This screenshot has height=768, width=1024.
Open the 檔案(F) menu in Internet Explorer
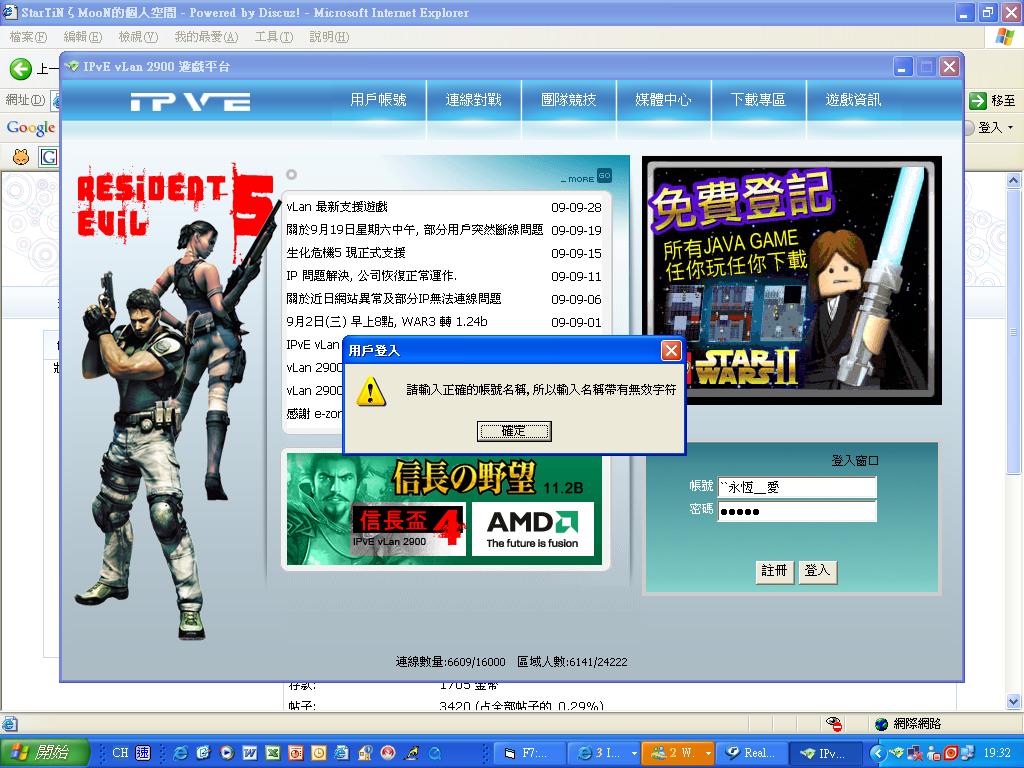pyautogui.click(x=28, y=37)
